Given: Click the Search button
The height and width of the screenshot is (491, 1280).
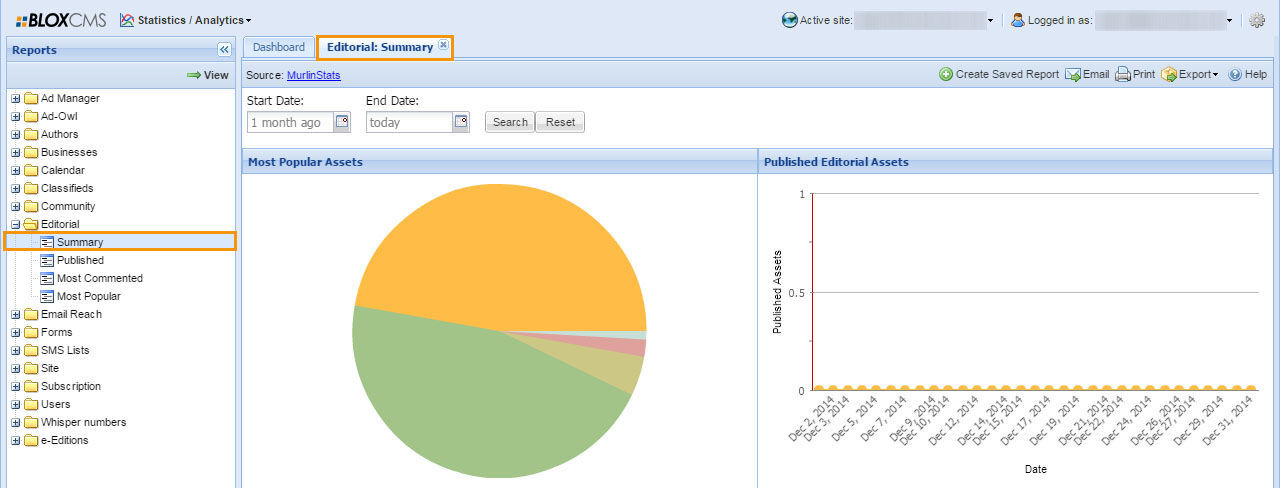Looking at the screenshot, I should click(510, 122).
